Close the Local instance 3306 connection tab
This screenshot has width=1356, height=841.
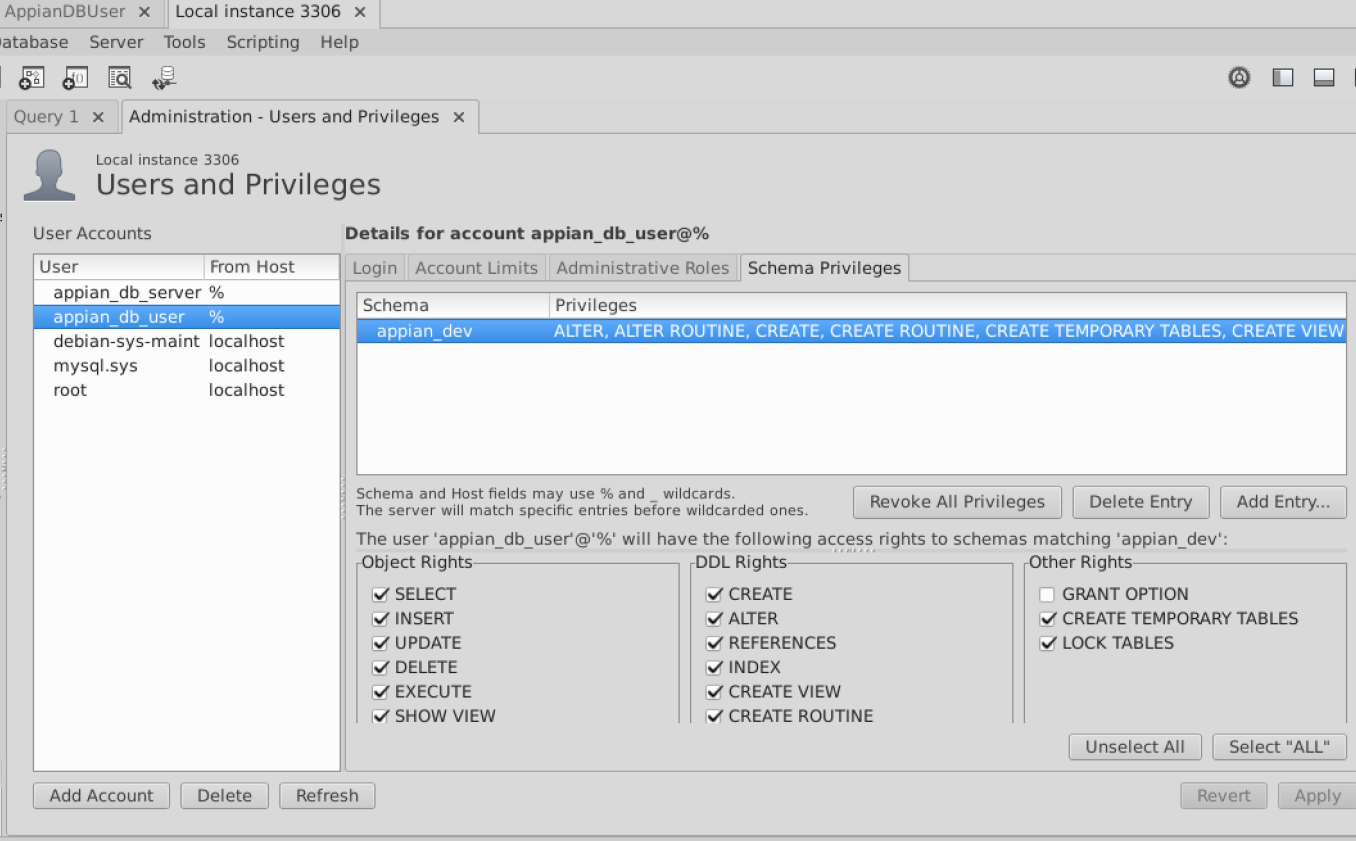click(x=360, y=12)
